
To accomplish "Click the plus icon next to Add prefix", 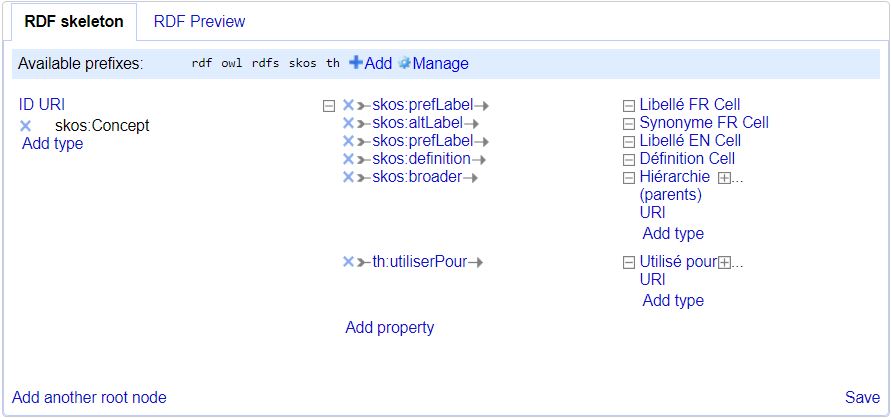I will pyautogui.click(x=355, y=63).
